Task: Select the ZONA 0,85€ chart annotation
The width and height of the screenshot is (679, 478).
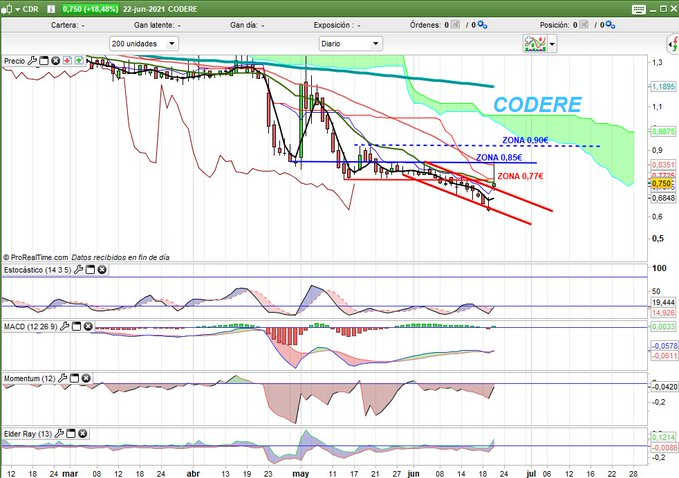Action: click(499, 158)
